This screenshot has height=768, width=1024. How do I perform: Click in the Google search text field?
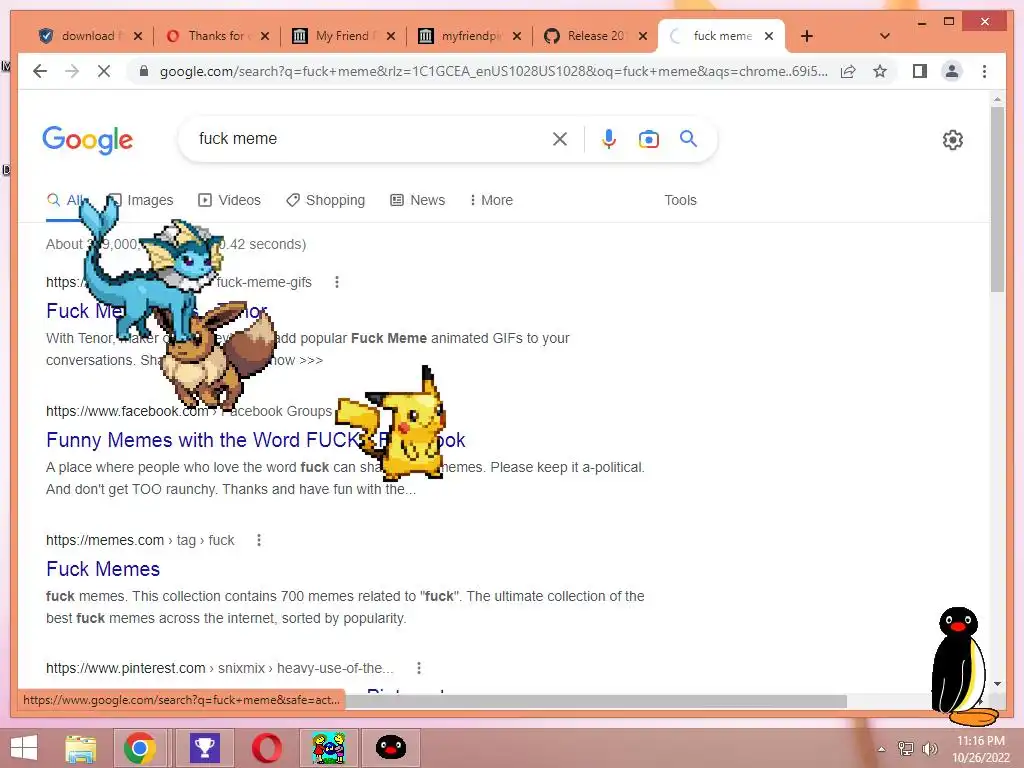[369, 138]
